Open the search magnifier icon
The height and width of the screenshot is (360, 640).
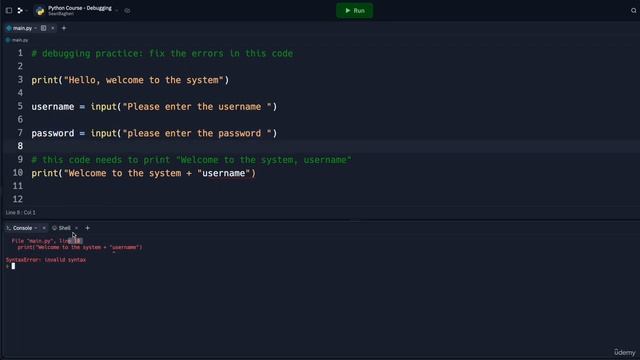(x=633, y=11)
